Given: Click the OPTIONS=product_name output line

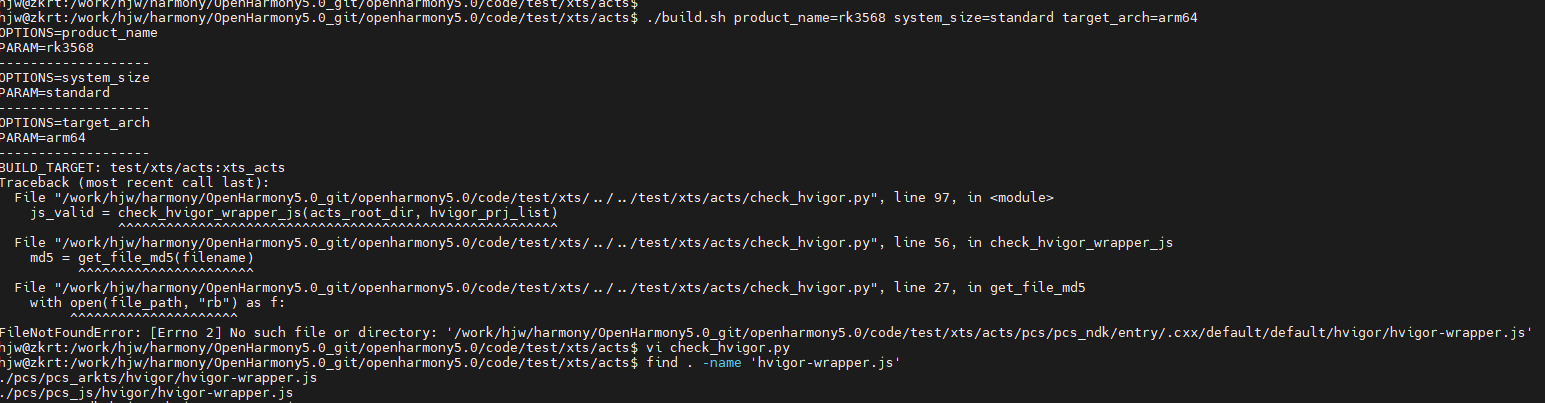Looking at the screenshot, I should (x=78, y=32).
